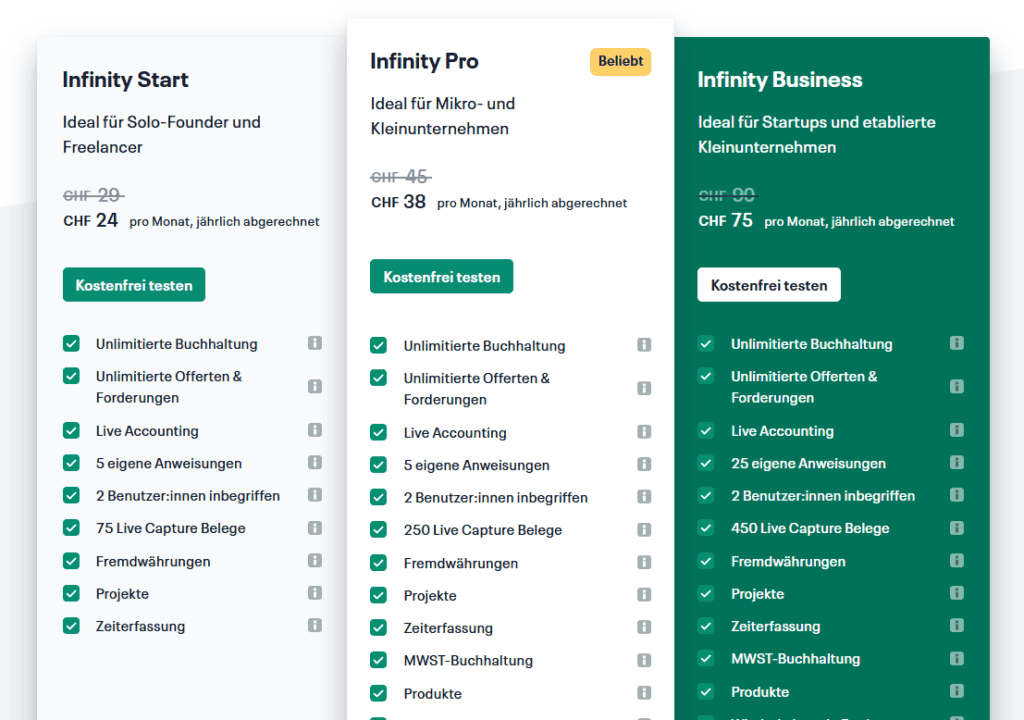The height and width of the screenshot is (720, 1024).
Task: Open info icon for MWST-Buchhaltung in Infinity Pro
Action: [644, 660]
